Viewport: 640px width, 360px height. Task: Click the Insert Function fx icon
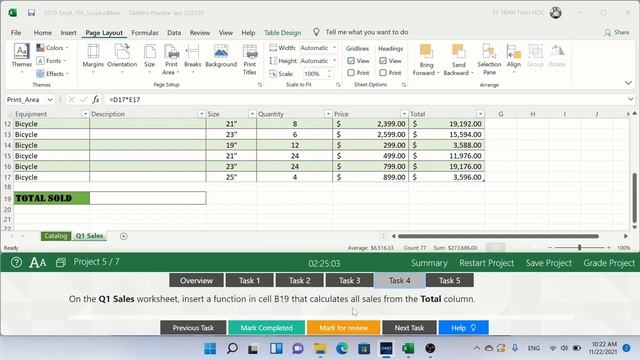[96, 99]
